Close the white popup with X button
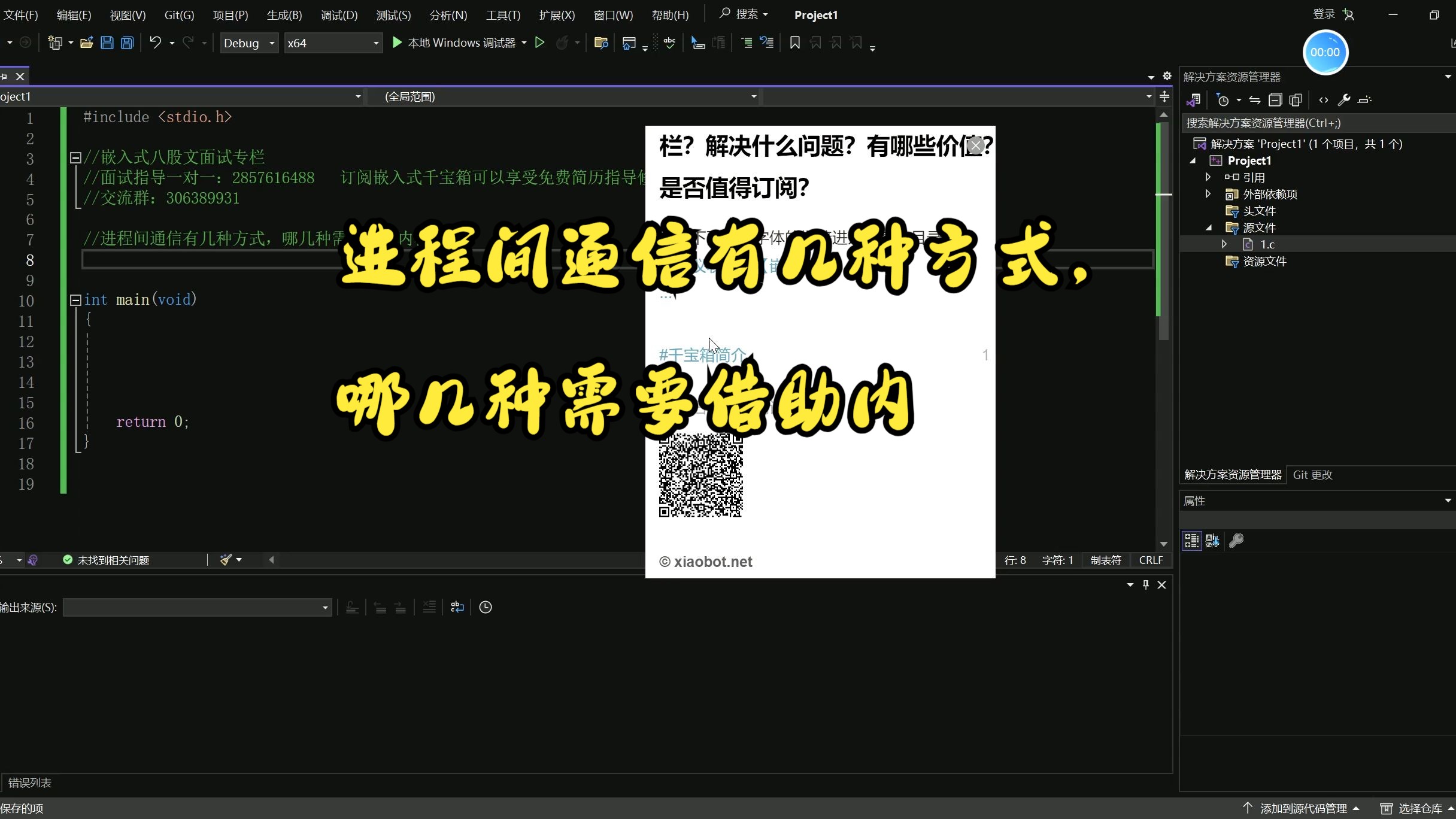 (975, 145)
